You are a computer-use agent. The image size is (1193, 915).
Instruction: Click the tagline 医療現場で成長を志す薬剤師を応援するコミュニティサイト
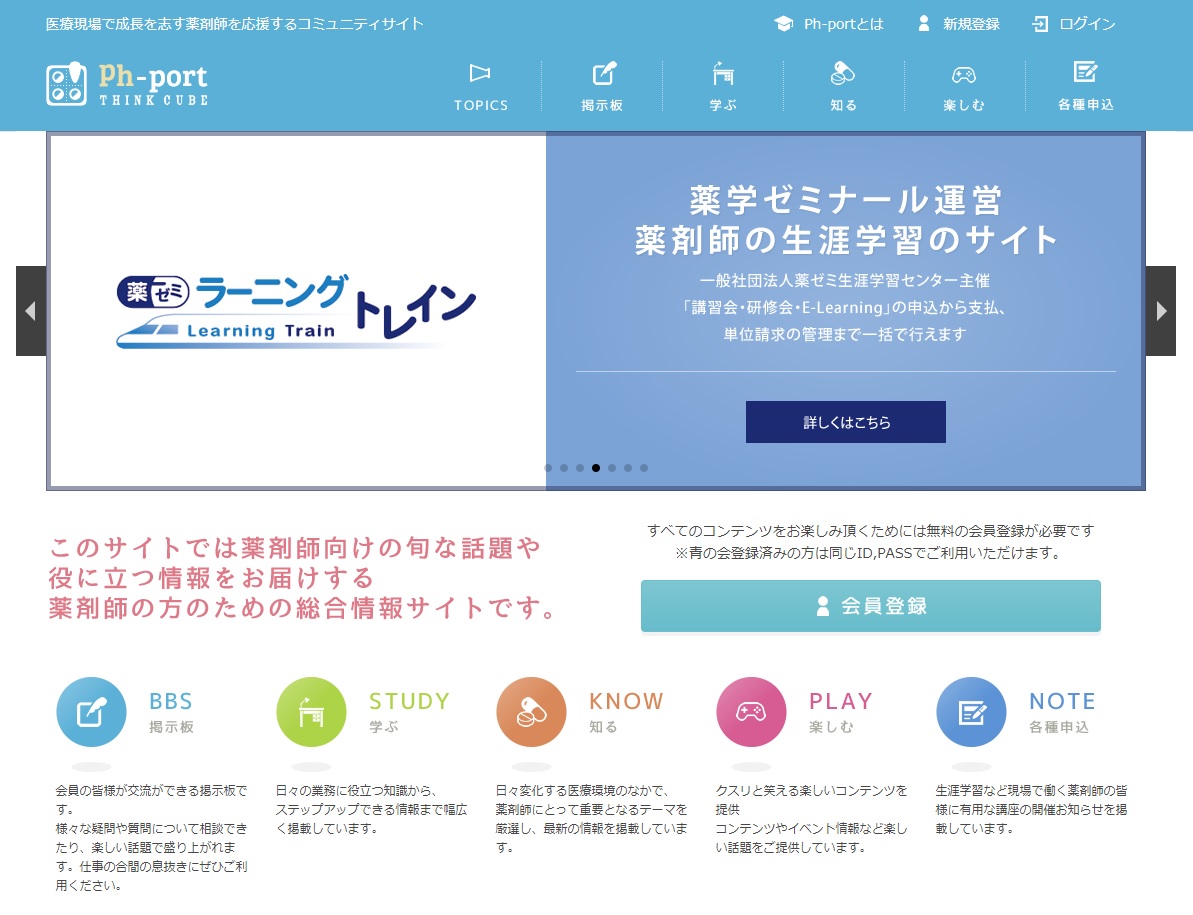234,24
